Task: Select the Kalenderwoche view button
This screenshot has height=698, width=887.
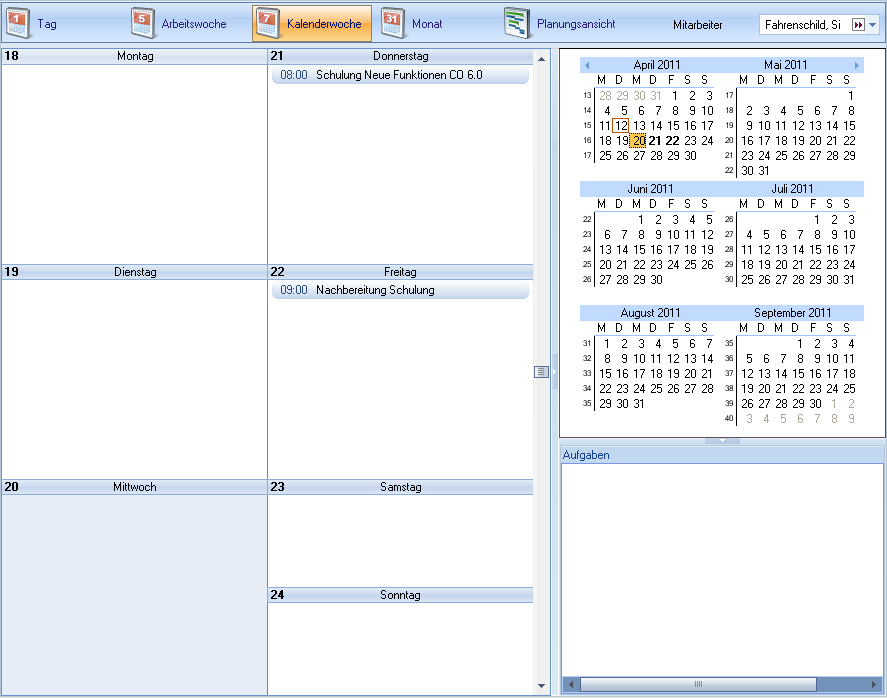Action: [x=311, y=23]
